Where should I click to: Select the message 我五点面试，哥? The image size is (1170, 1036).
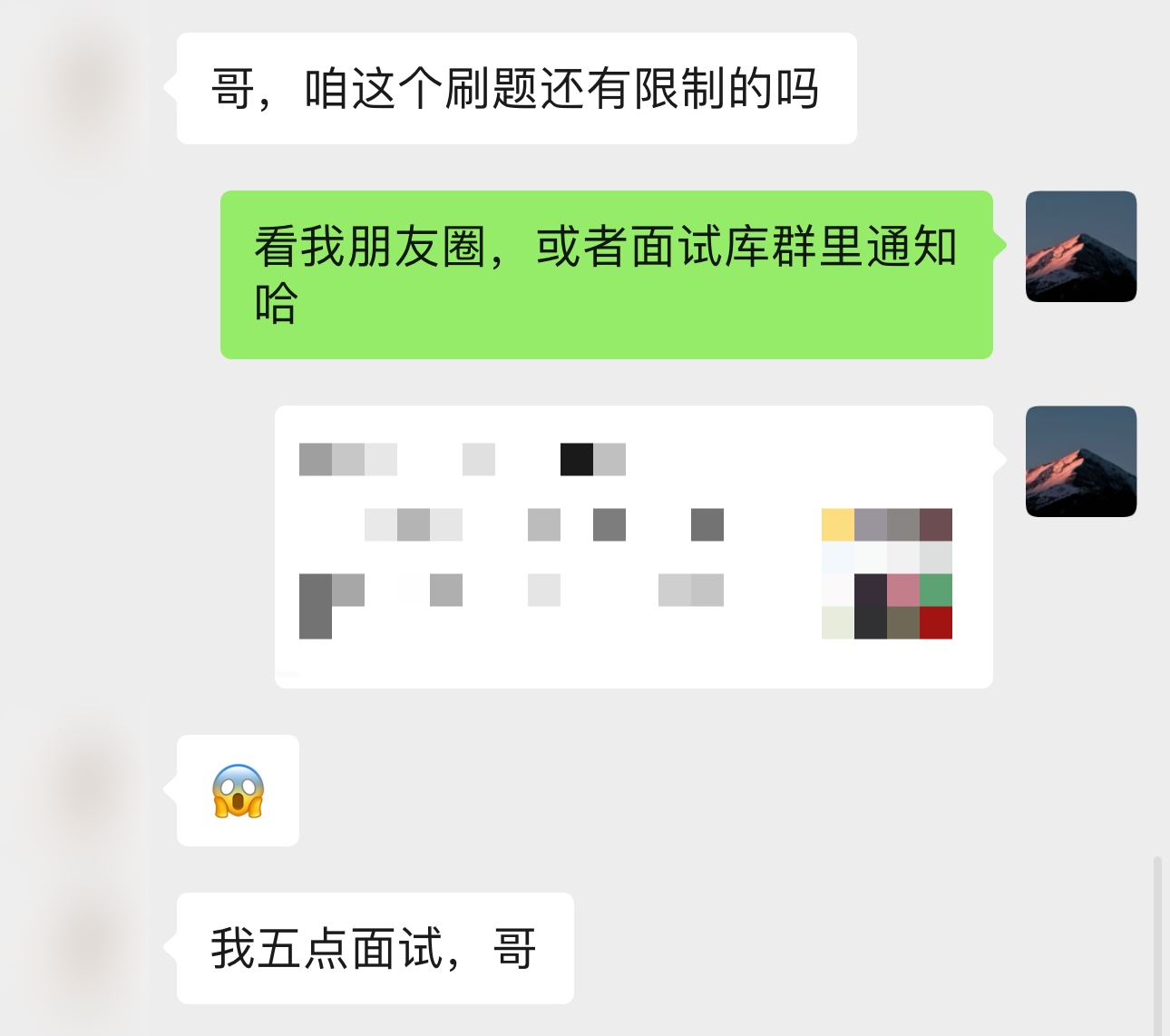375,948
